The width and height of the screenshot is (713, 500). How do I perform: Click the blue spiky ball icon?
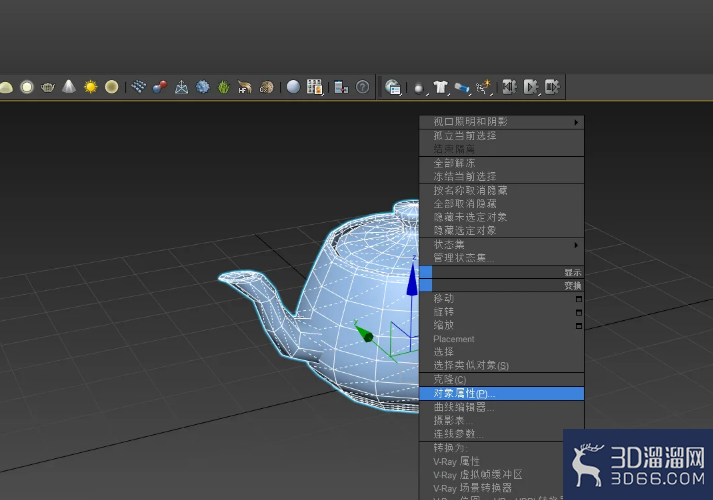(203, 87)
